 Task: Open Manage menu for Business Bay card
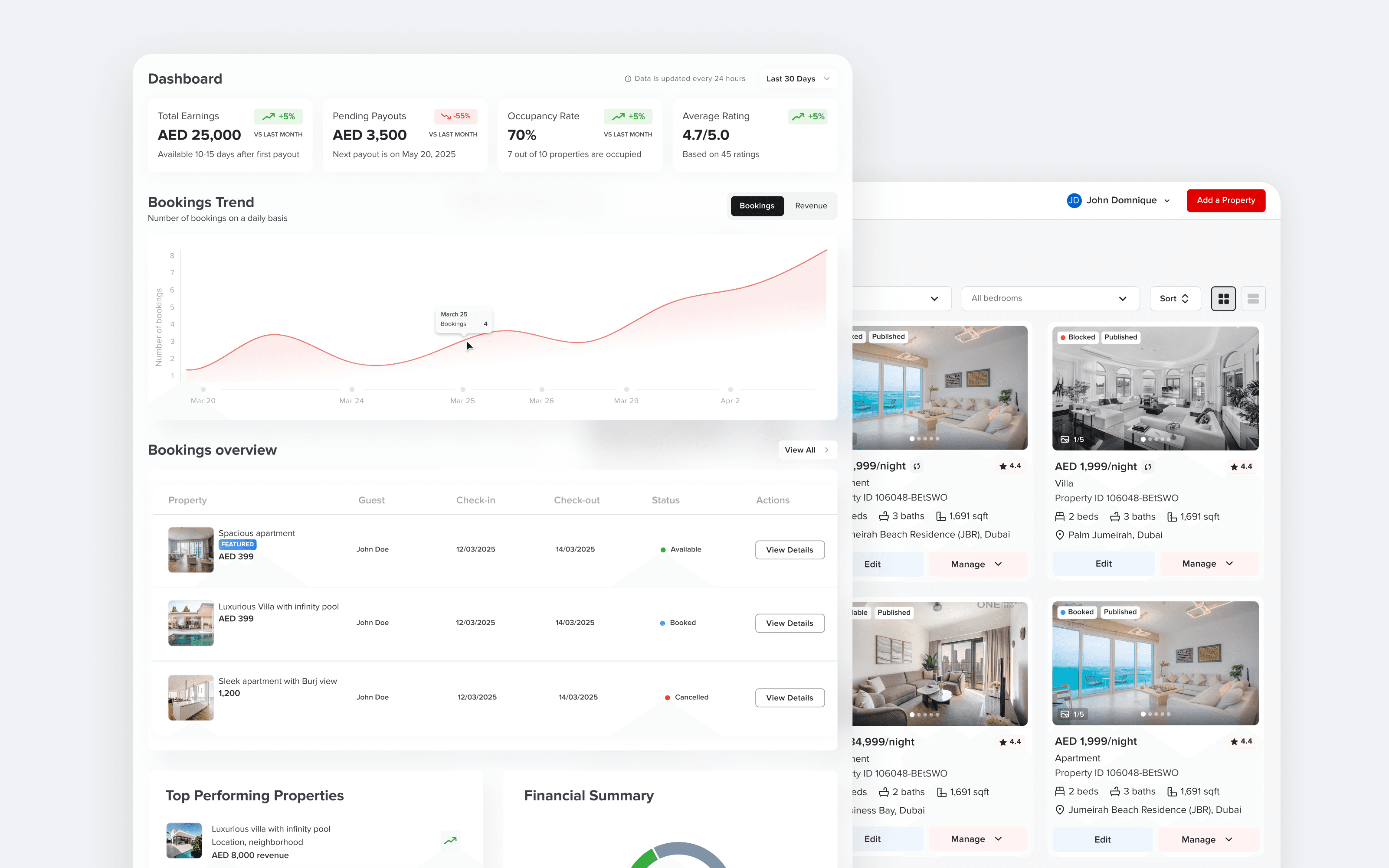[977, 839]
